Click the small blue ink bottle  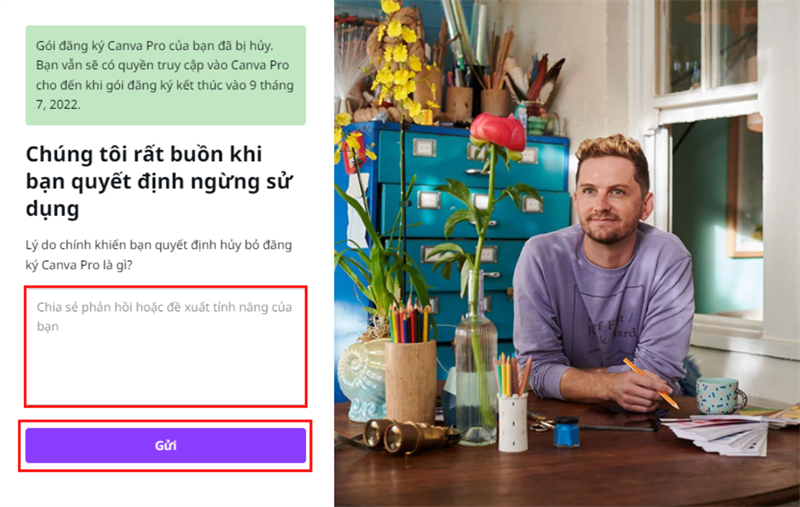tap(566, 432)
